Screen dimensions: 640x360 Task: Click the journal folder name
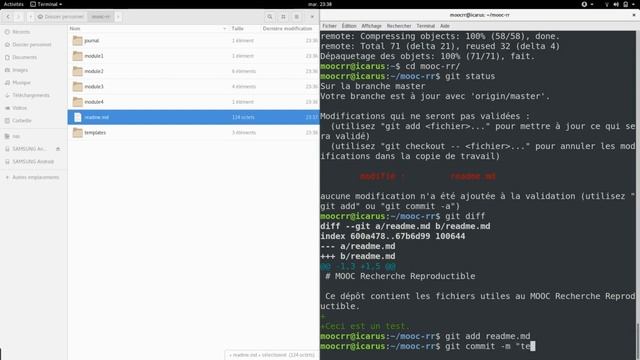click(92, 41)
